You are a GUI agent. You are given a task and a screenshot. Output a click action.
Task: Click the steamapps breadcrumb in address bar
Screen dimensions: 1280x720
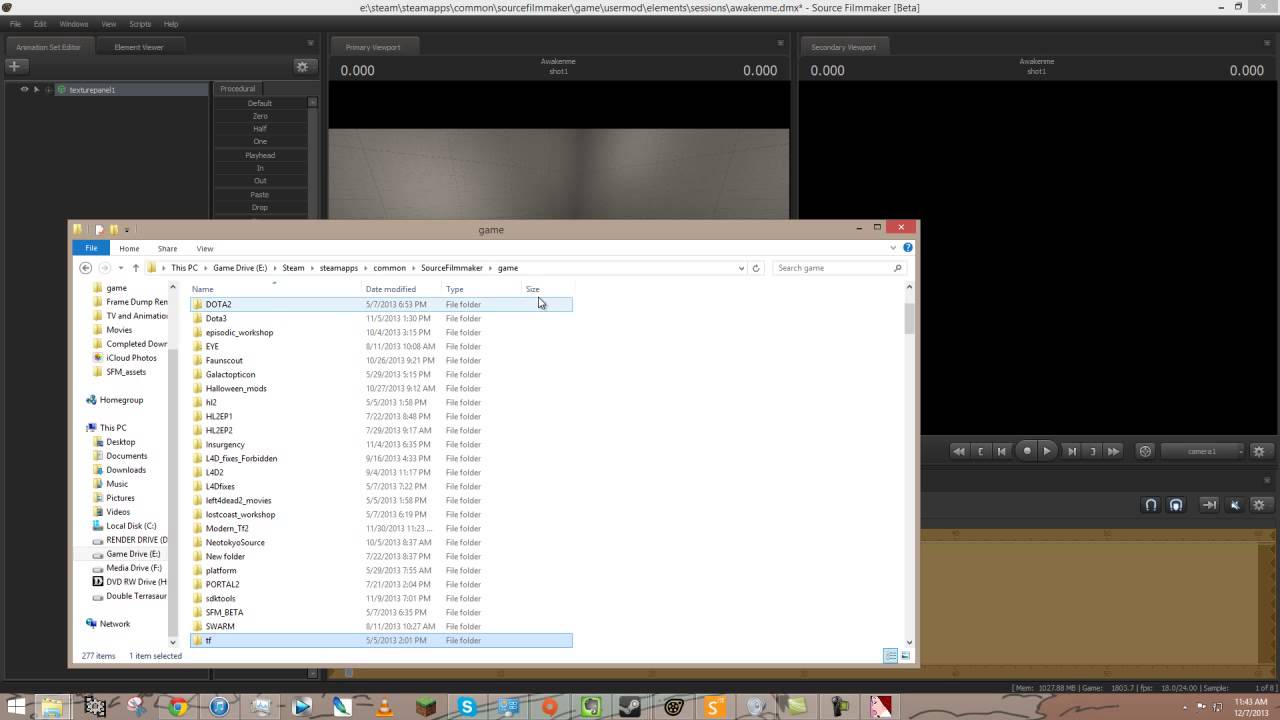point(339,268)
